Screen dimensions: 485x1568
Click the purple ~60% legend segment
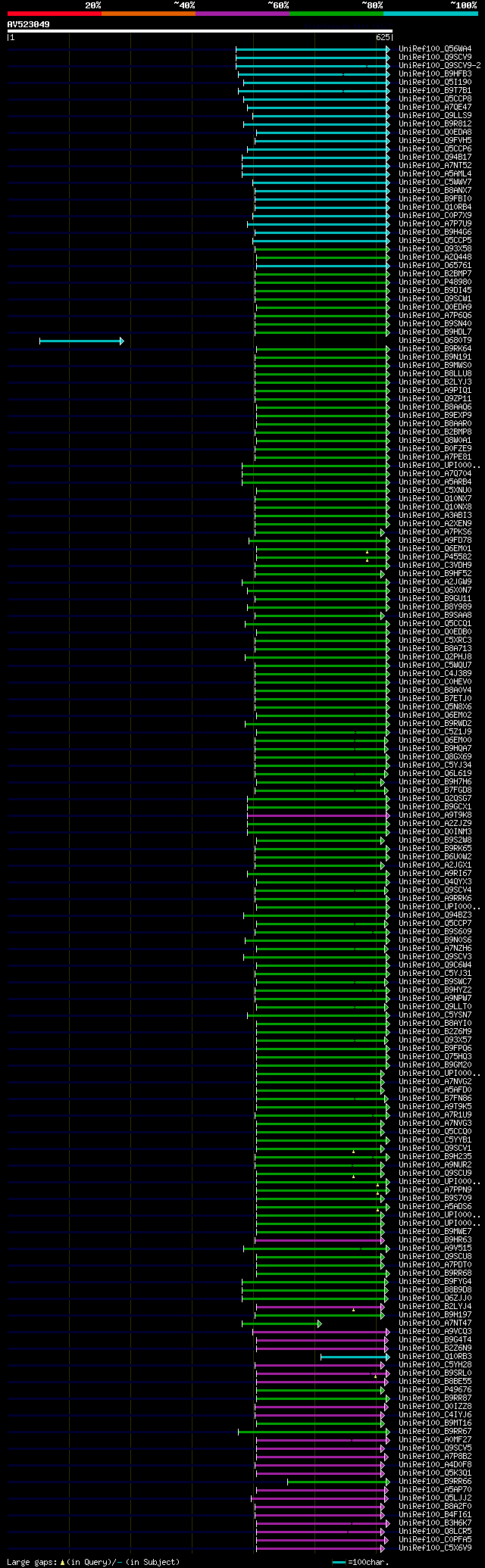[x=242, y=14]
